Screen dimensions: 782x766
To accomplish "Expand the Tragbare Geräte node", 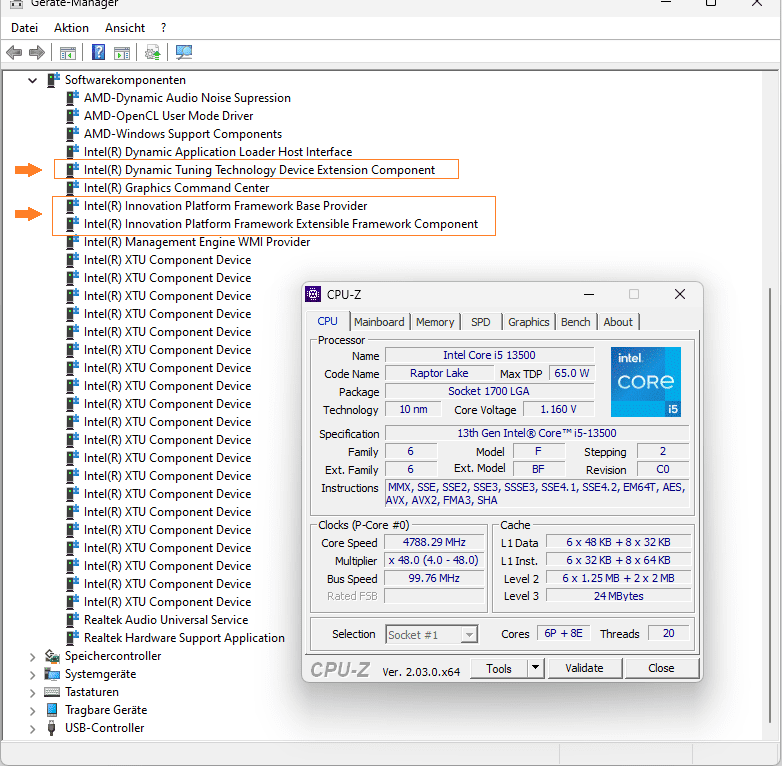I will tap(33, 710).
